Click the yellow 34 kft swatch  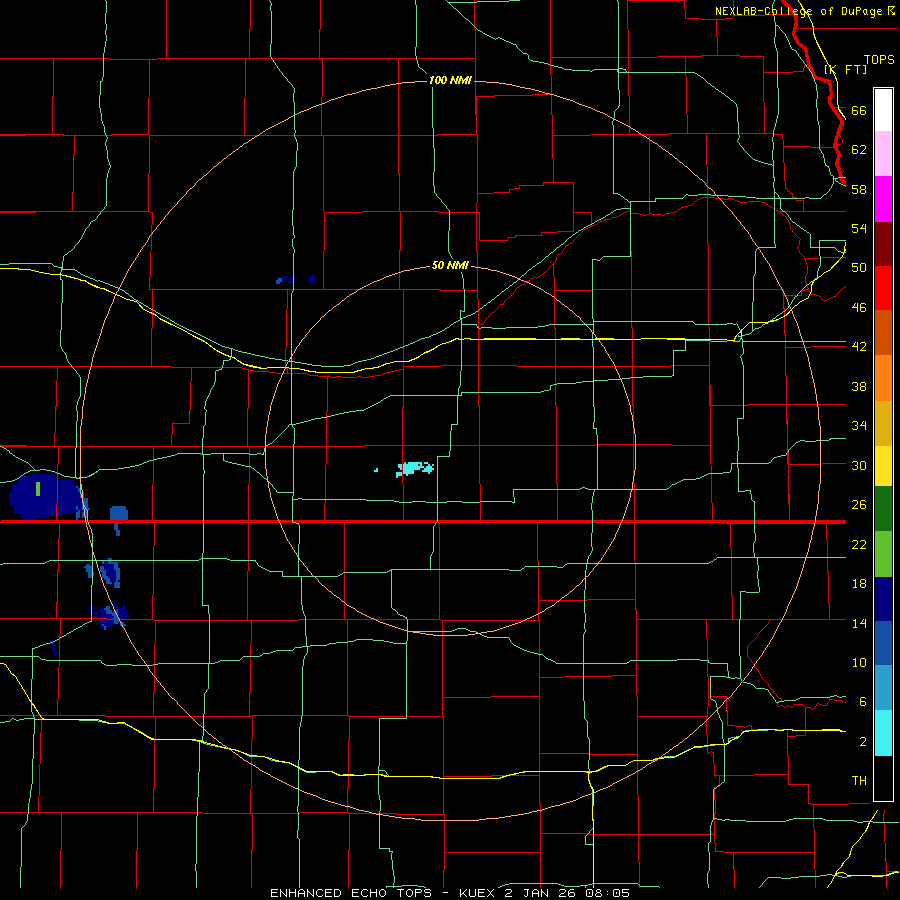pos(883,466)
